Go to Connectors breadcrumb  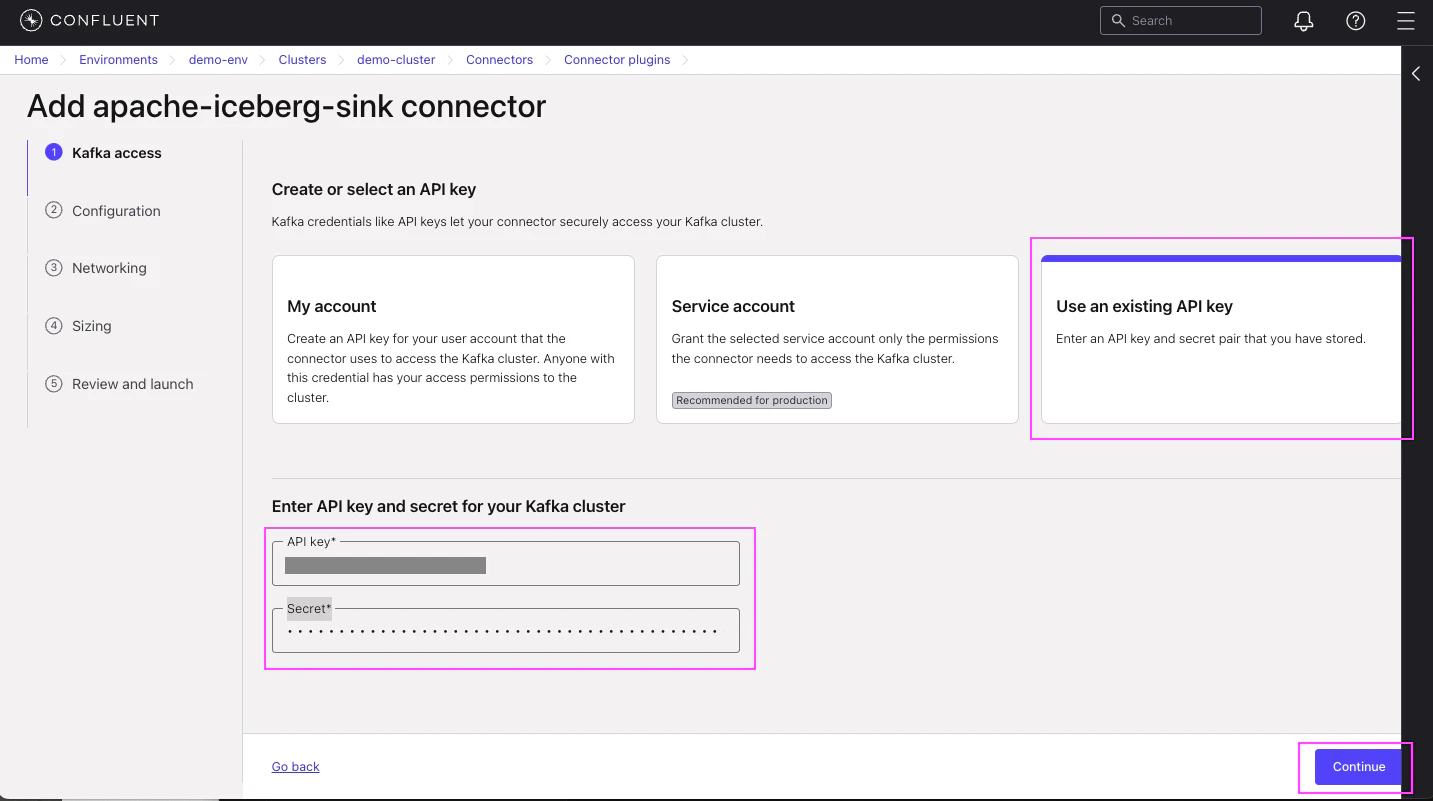click(499, 60)
